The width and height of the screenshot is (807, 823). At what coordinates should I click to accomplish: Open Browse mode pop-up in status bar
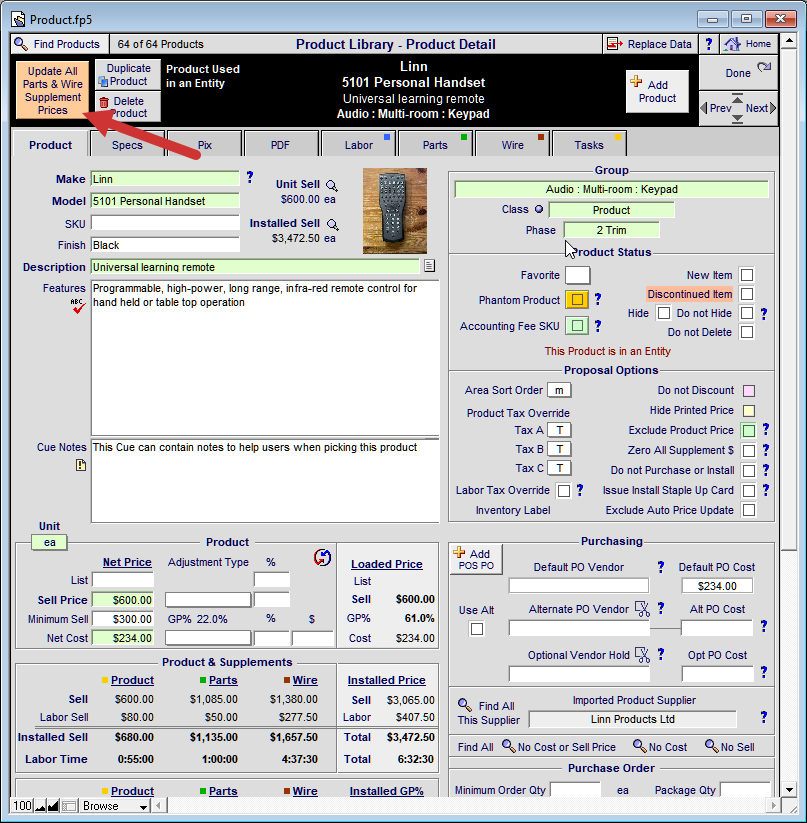115,806
